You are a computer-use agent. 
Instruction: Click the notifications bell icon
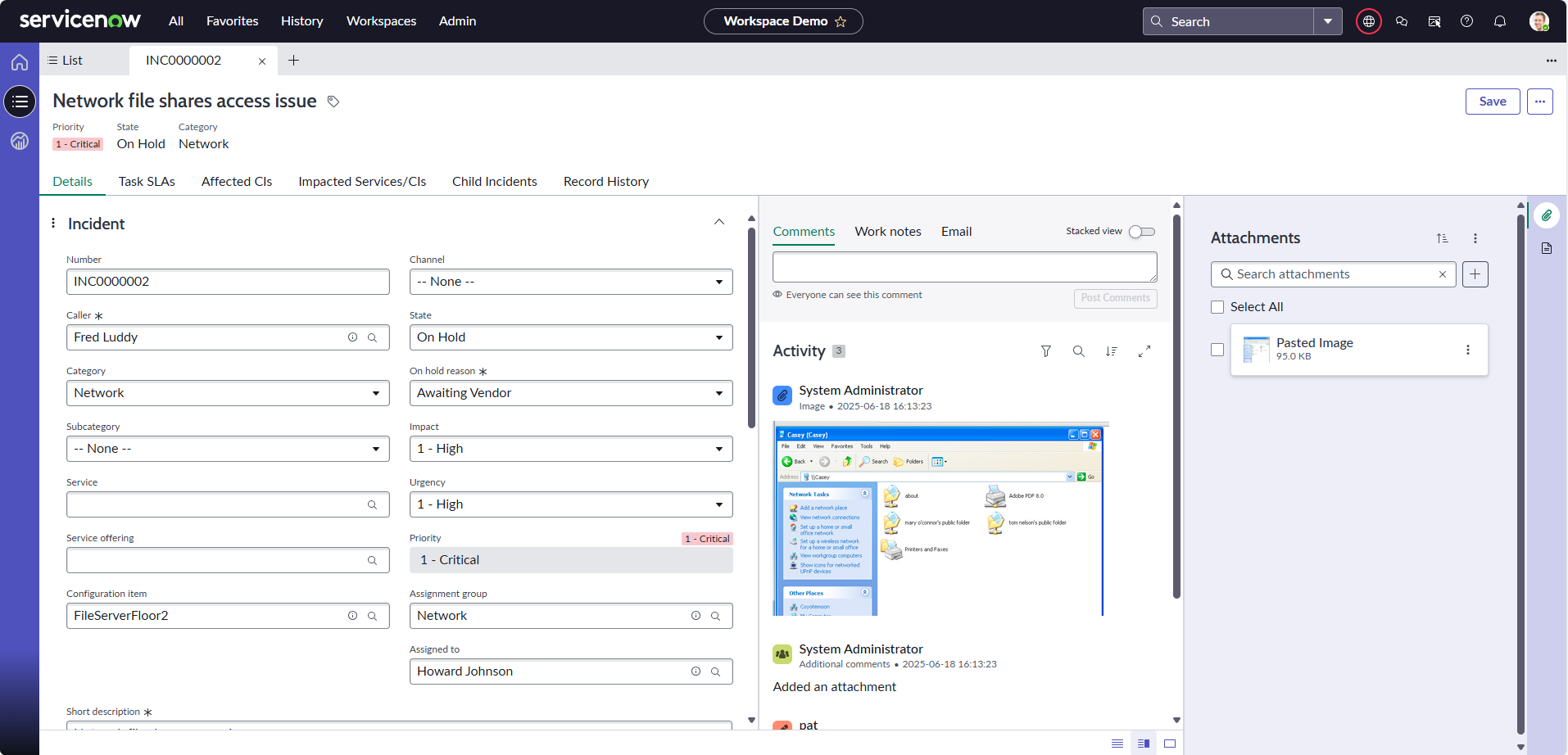1499,21
